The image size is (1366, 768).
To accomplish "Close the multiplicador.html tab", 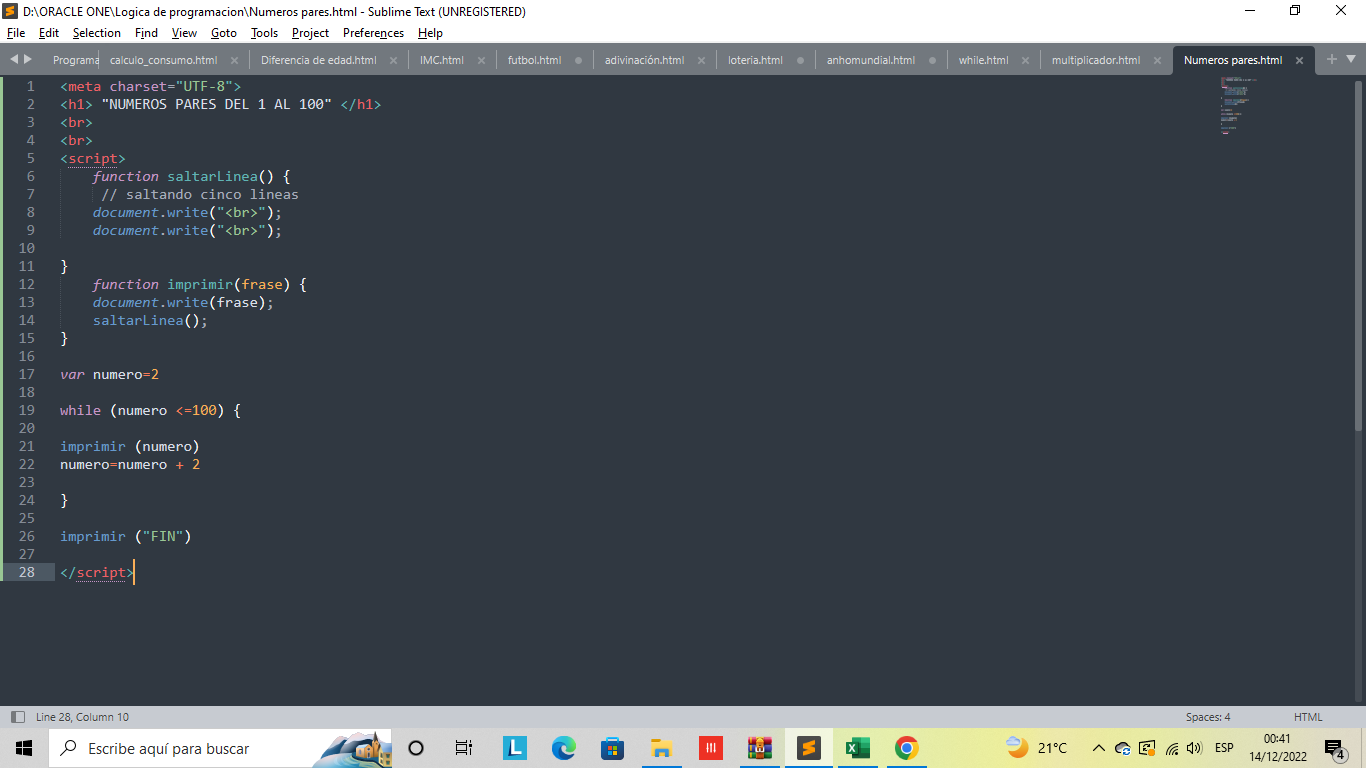I will pos(1157,60).
